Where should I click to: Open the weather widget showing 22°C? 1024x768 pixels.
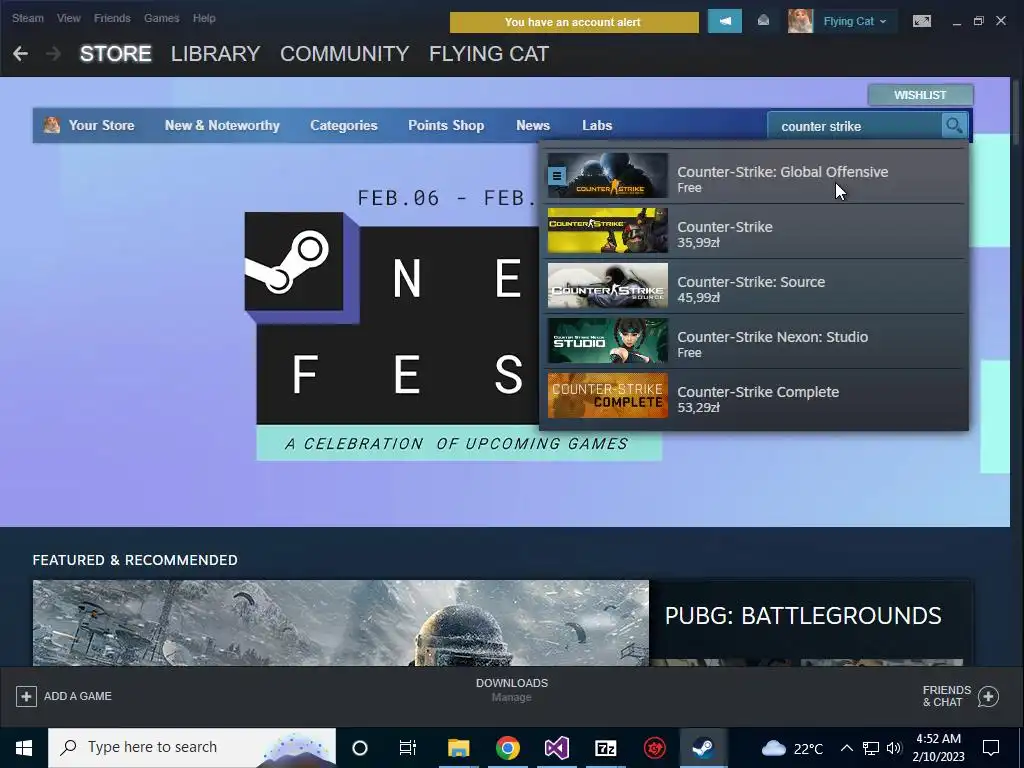(x=792, y=748)
